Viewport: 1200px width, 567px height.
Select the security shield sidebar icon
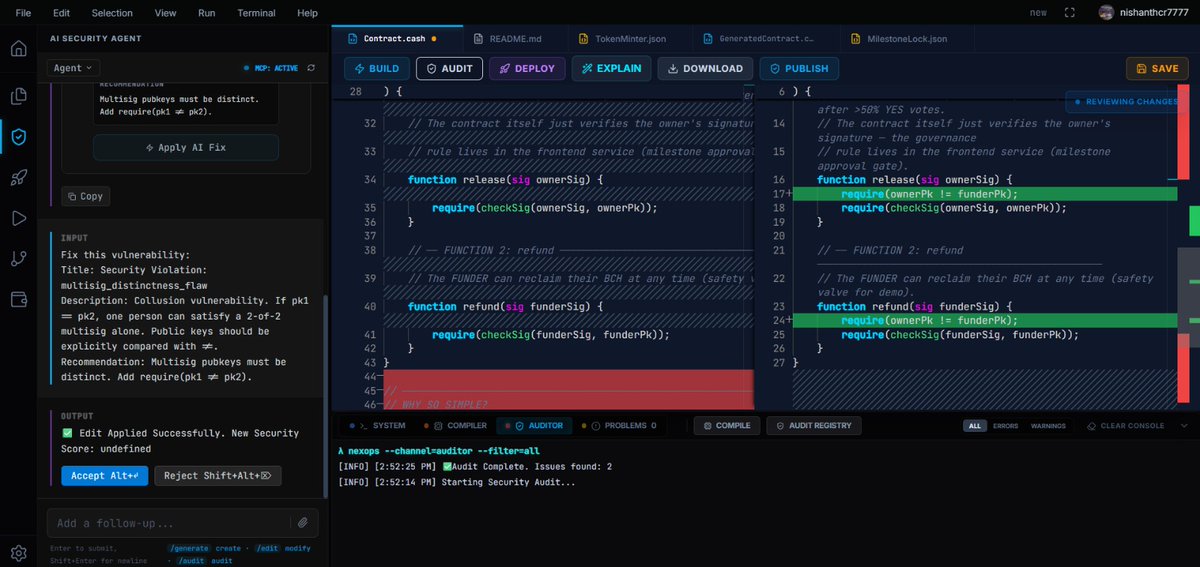click(18, 137)
